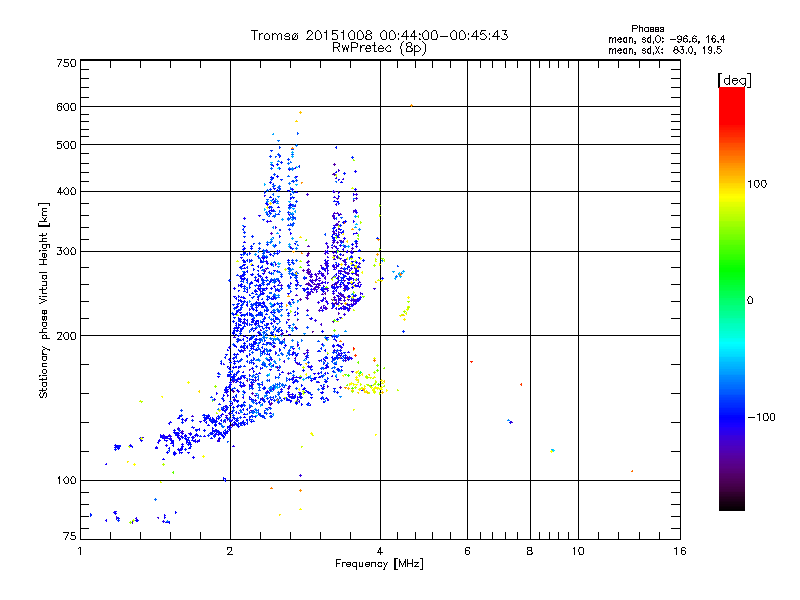This screenshot has height=600, width=800.
Task: Click the y-axis tick label '500'
Action: (66, 145)
